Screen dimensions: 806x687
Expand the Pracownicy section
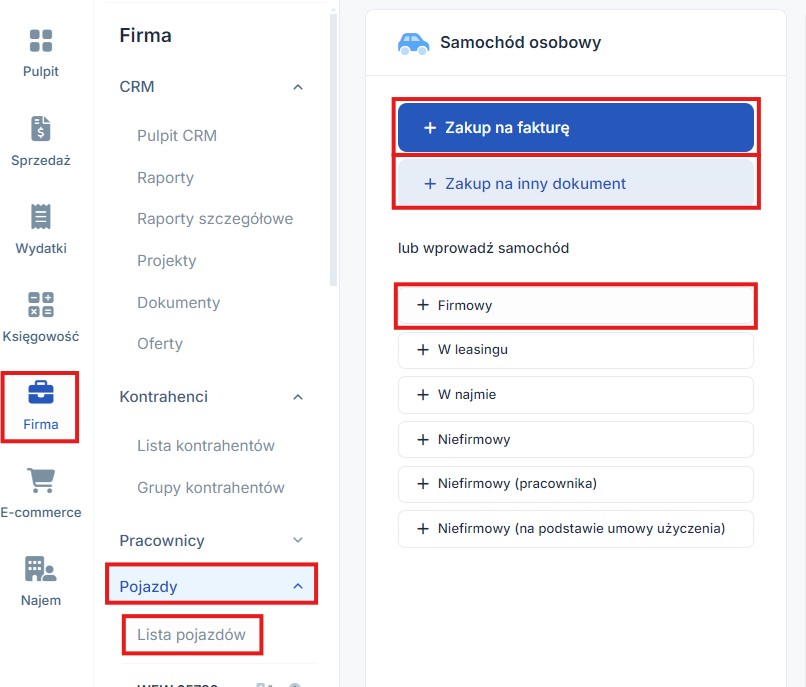[x=297, y=540]
